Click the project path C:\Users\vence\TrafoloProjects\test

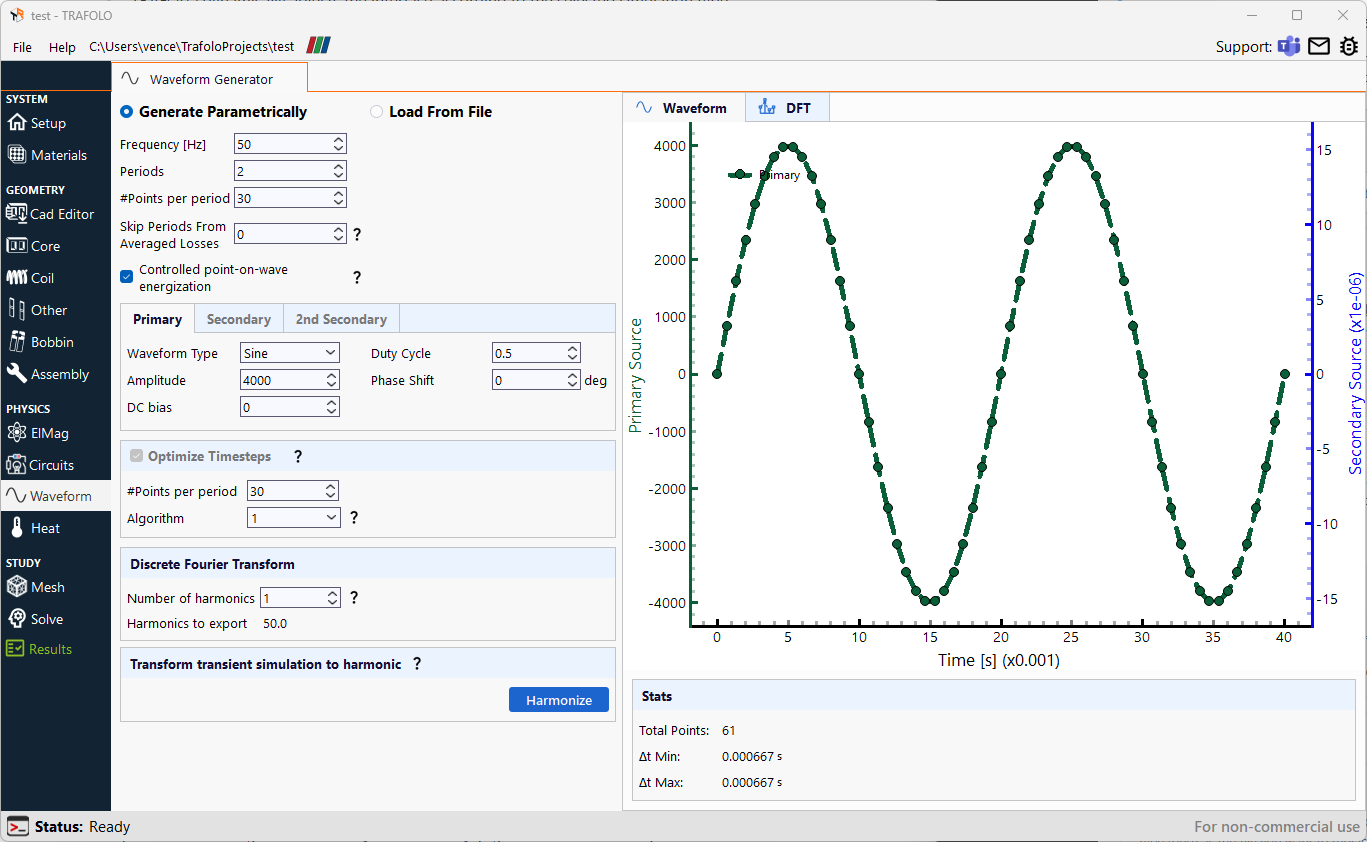click(192, 47)
